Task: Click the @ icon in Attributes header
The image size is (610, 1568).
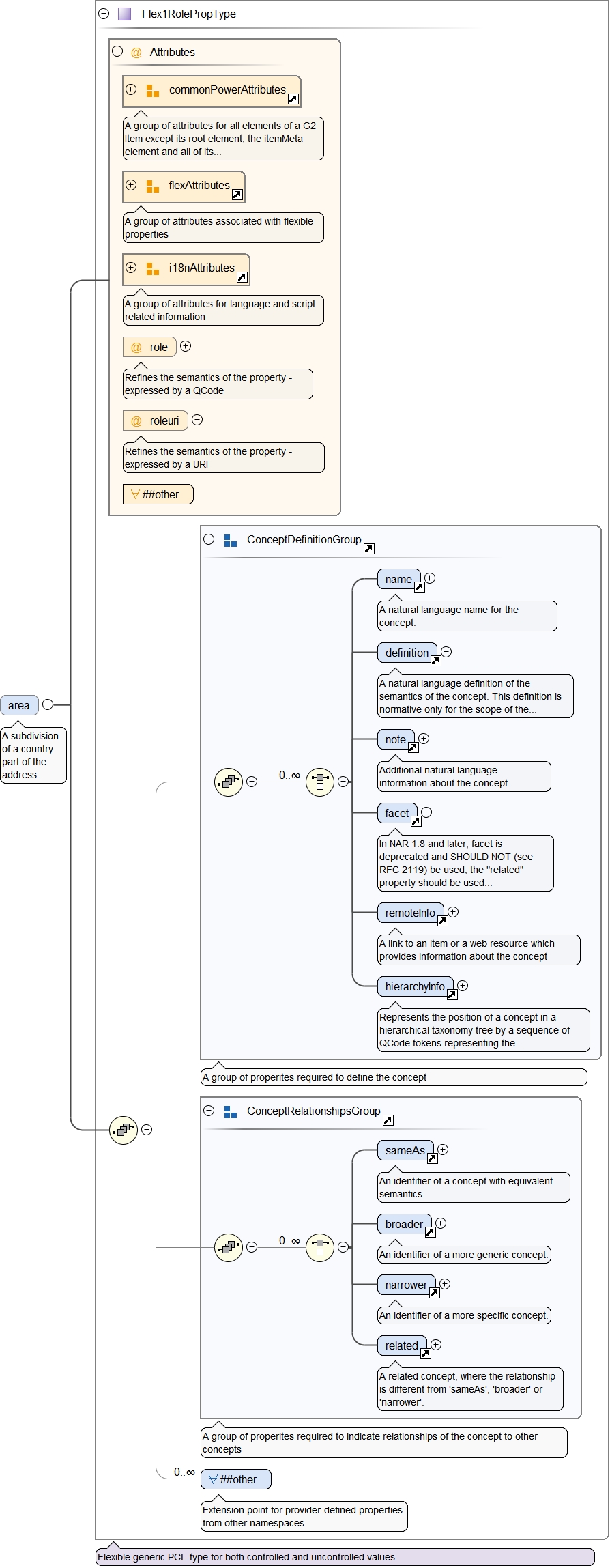Action: tap(136, 53)
